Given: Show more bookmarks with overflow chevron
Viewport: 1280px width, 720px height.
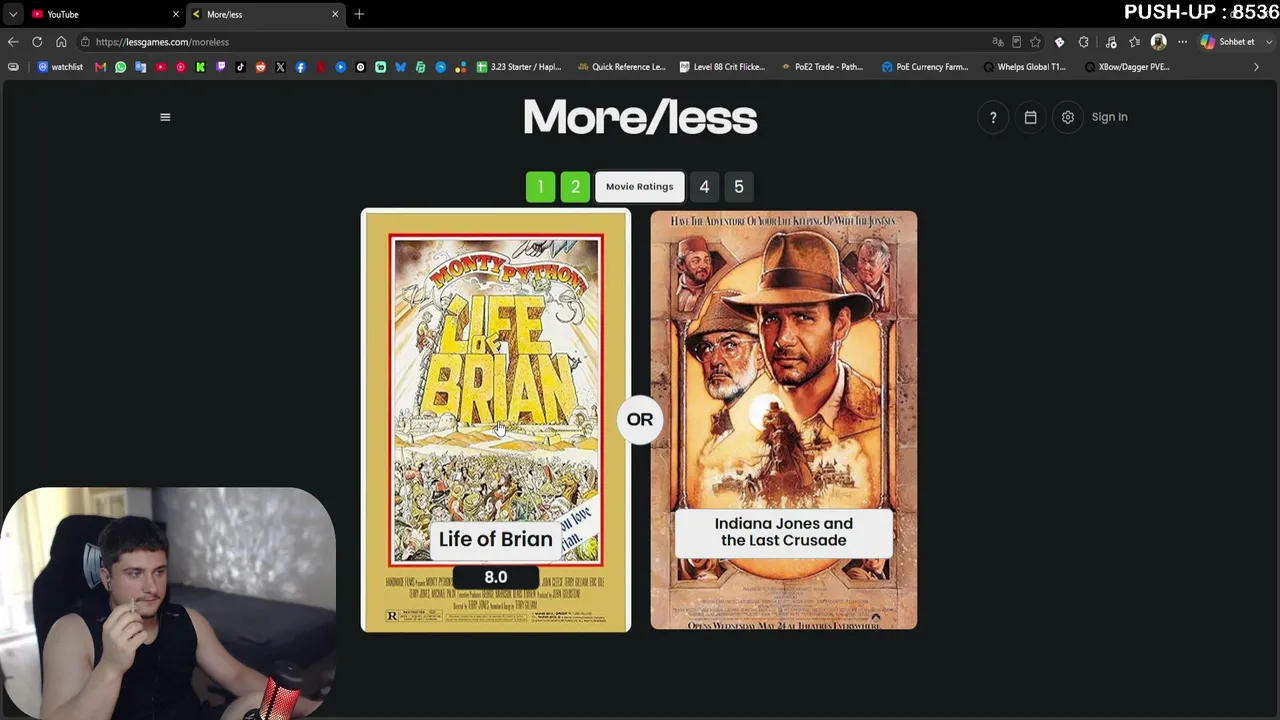Looking at the screenshot, I should point(1256,67).
